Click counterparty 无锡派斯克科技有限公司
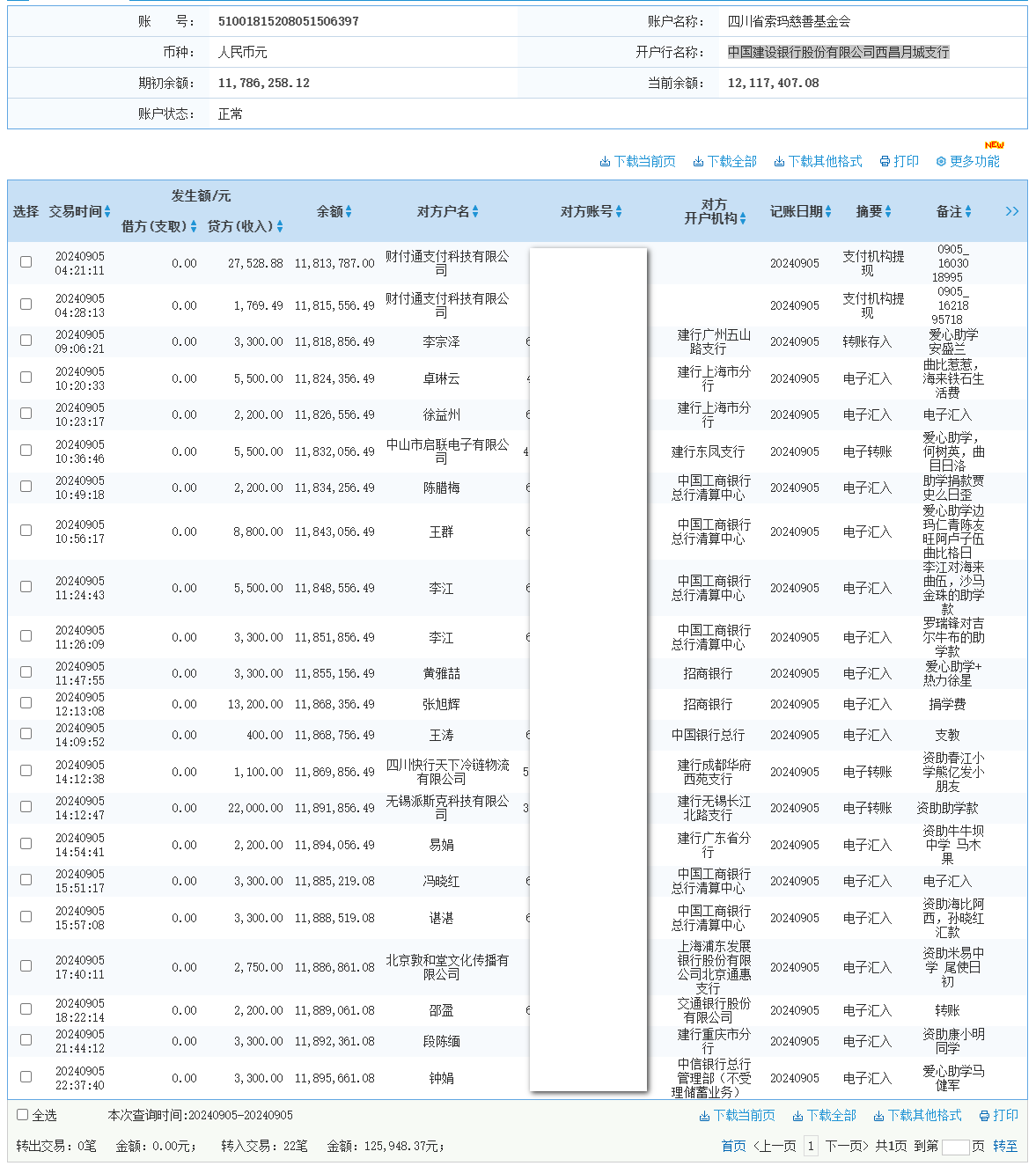Image resolution: width=1036 pixels, height=1166 pixels. pos(447,808)
